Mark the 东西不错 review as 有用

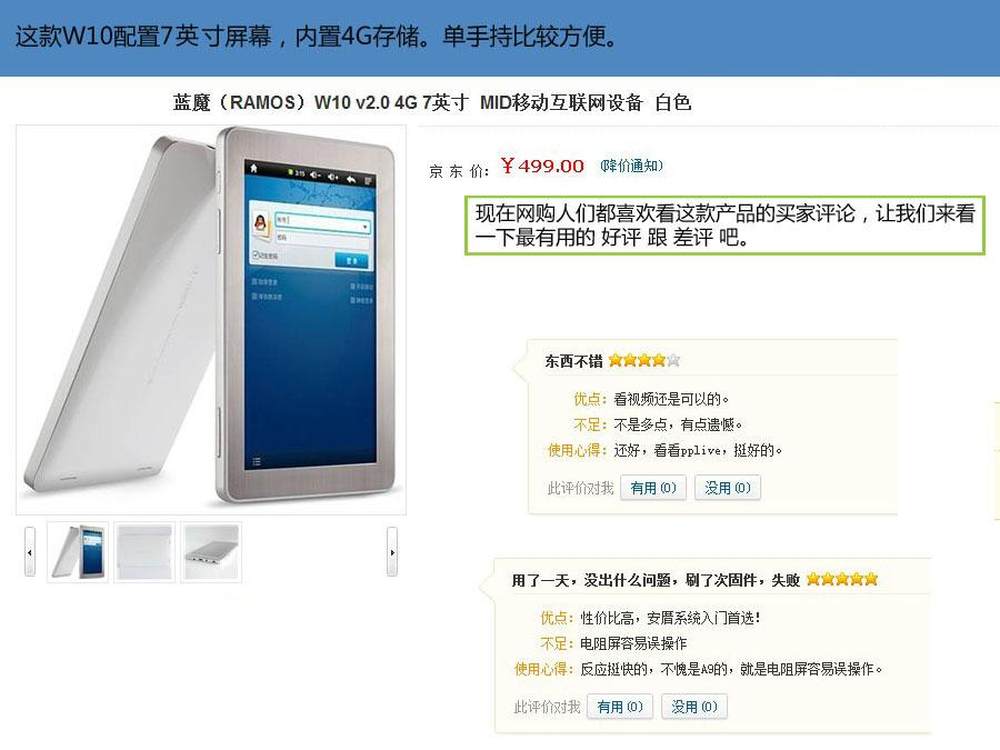(653, 488)
